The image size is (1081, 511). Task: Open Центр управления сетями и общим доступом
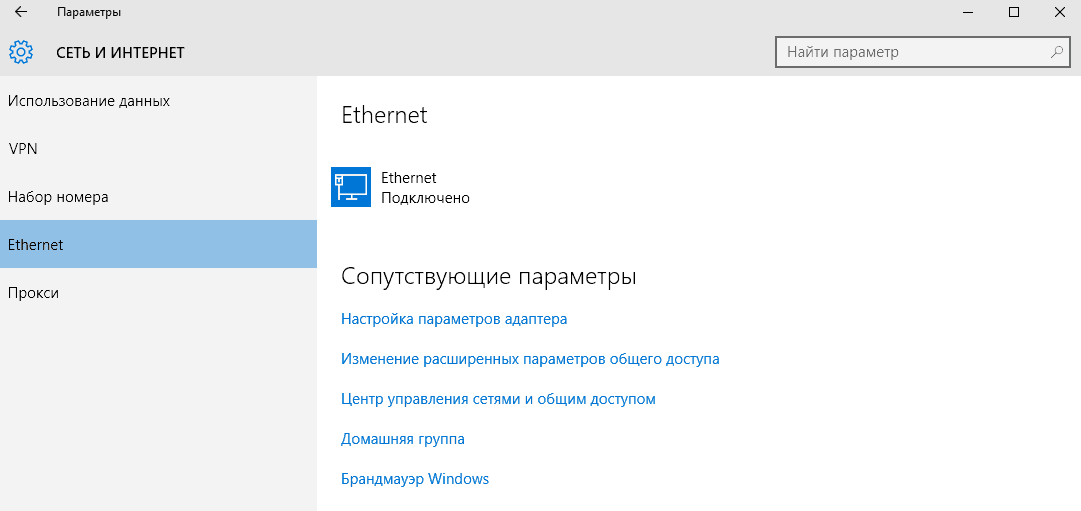pyautogui.click(x=498, y=399)
